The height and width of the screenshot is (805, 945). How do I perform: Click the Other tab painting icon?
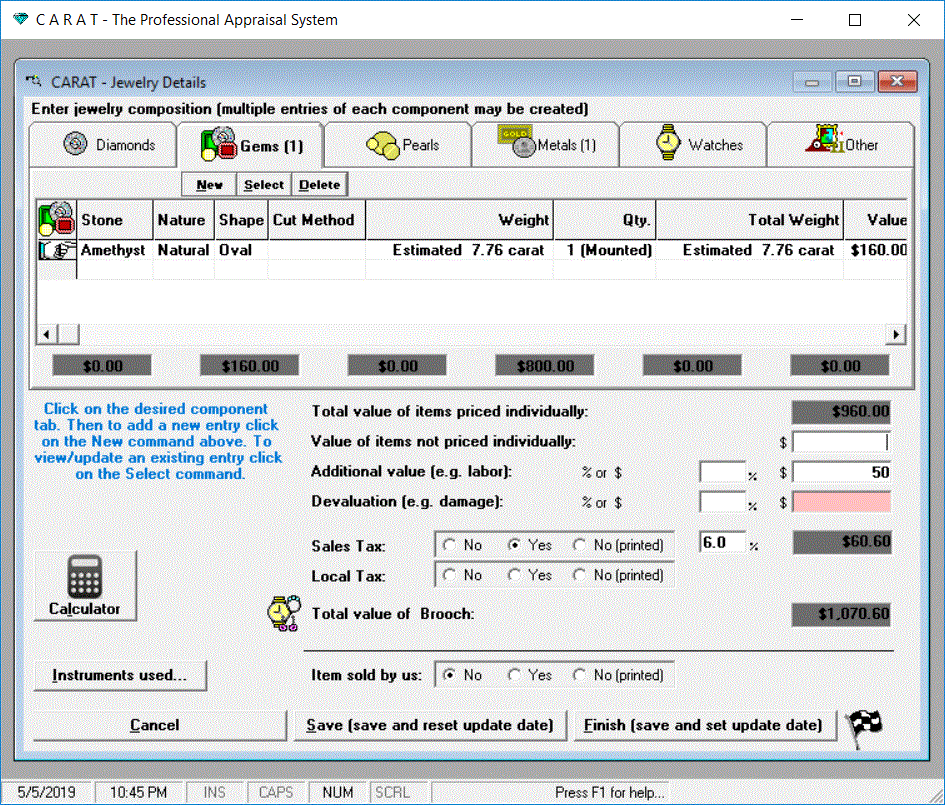tap(823, 142)
